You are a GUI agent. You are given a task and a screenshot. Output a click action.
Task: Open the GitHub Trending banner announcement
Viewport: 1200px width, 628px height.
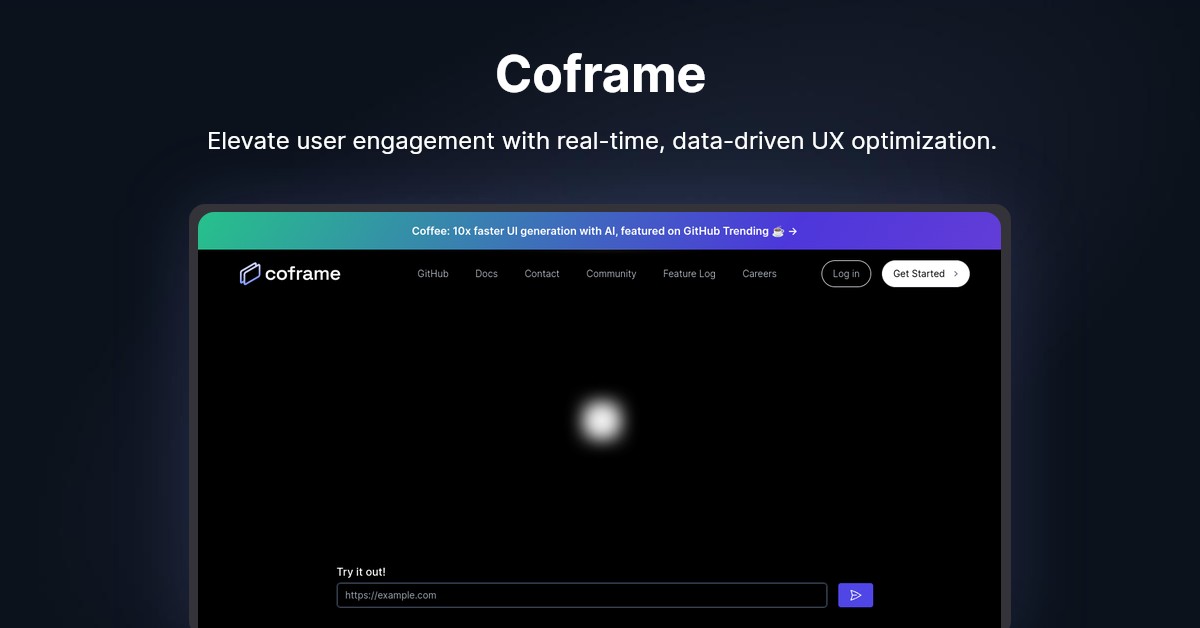tap(600, 230)
